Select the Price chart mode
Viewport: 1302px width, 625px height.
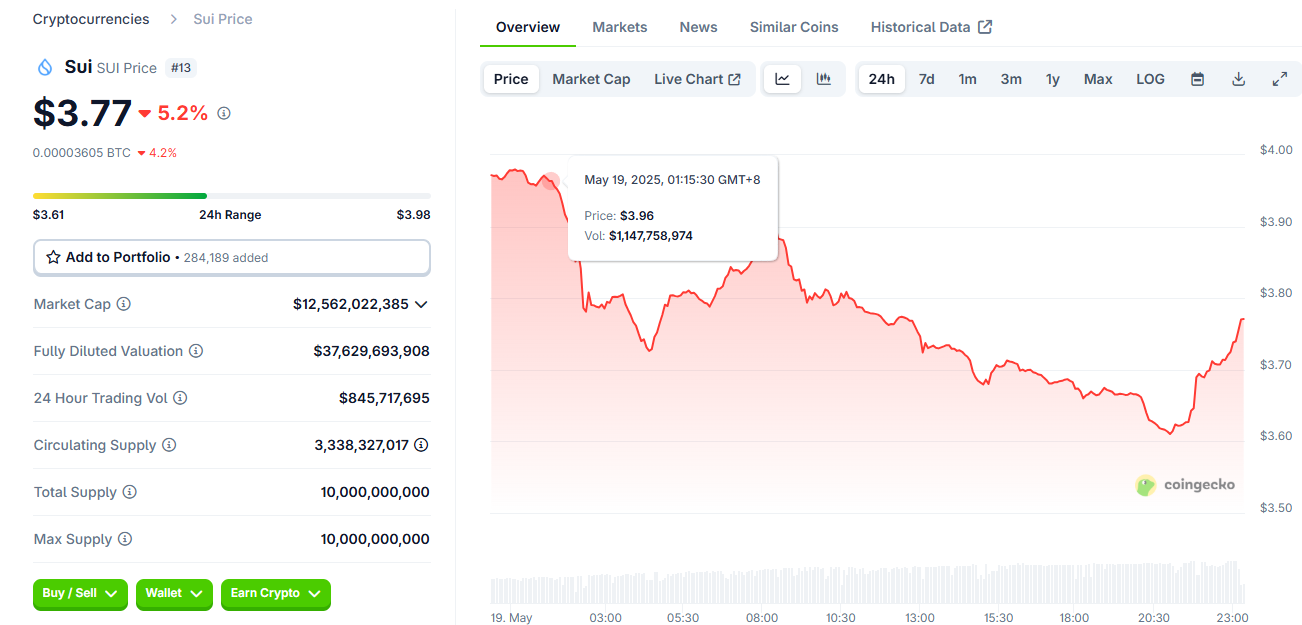click(x=511, y=79)
